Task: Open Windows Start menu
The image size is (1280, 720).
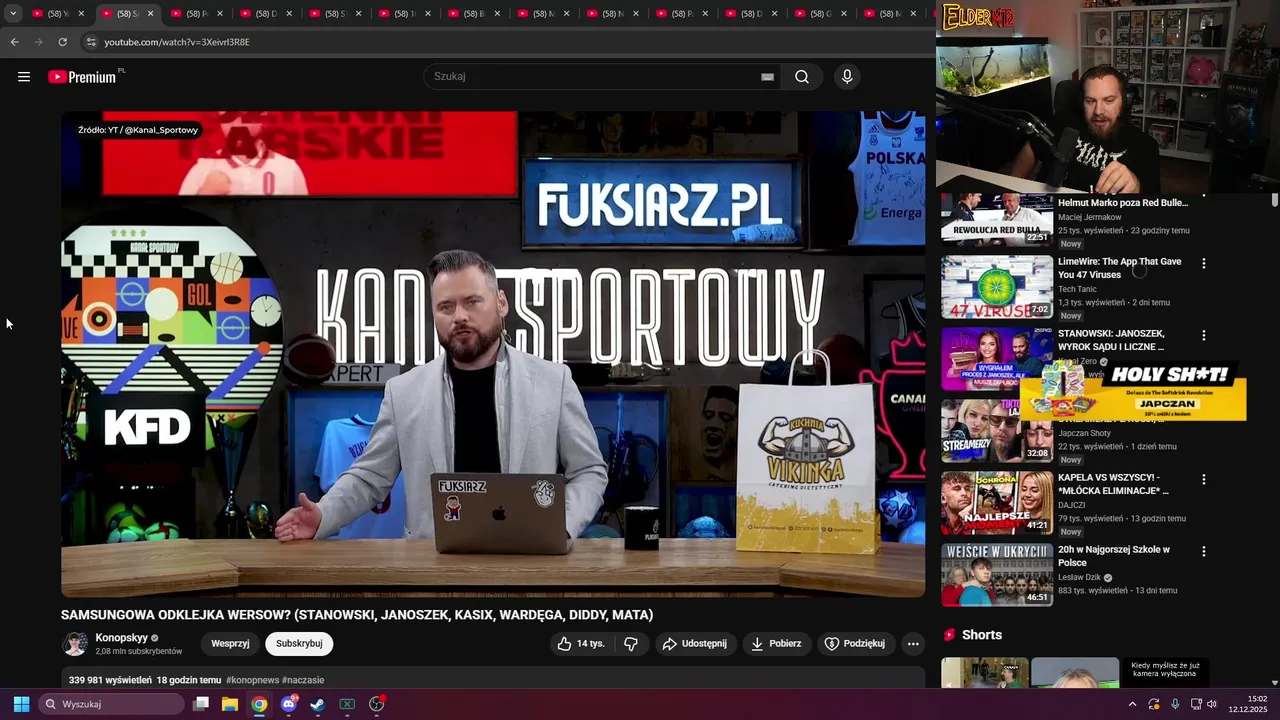Action: pos(21,704)
